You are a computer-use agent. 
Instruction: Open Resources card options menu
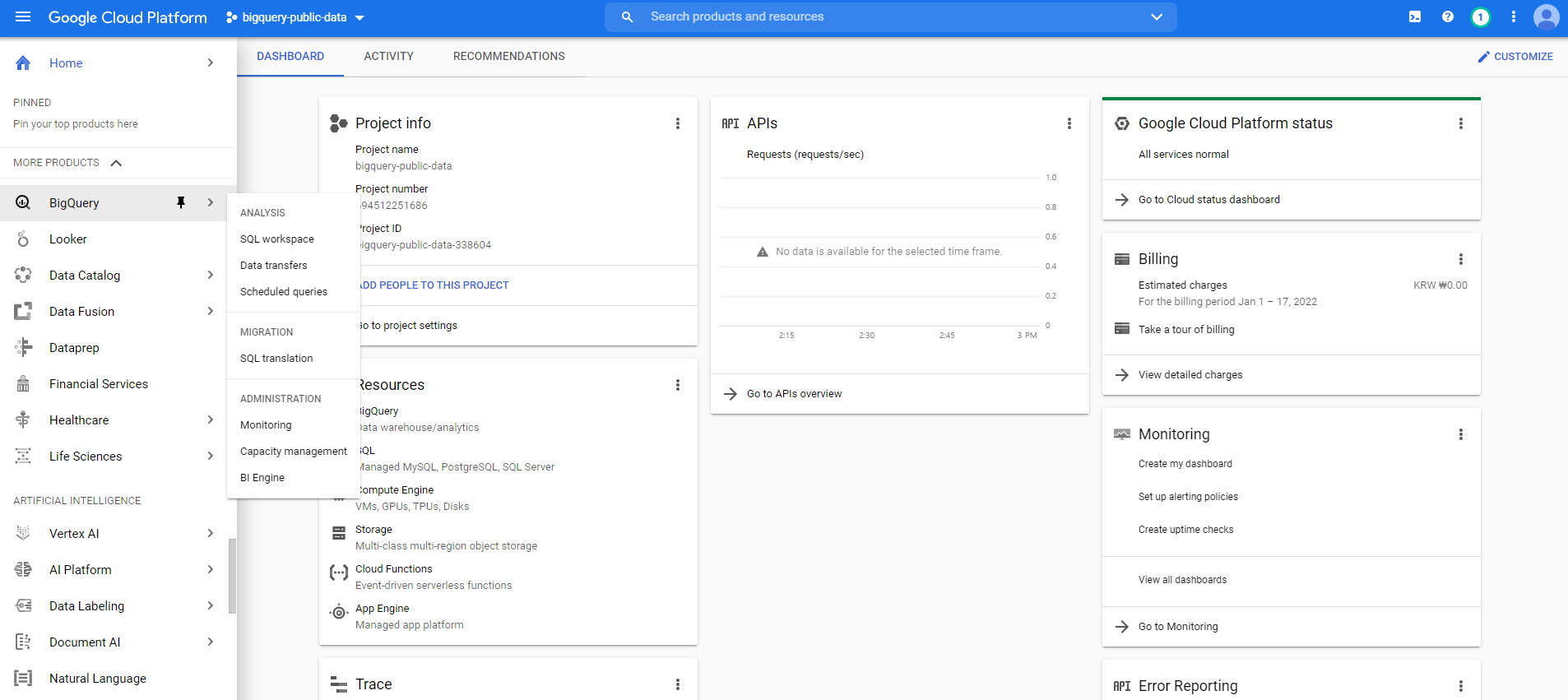pyautogui.click(x=678, y=385)
